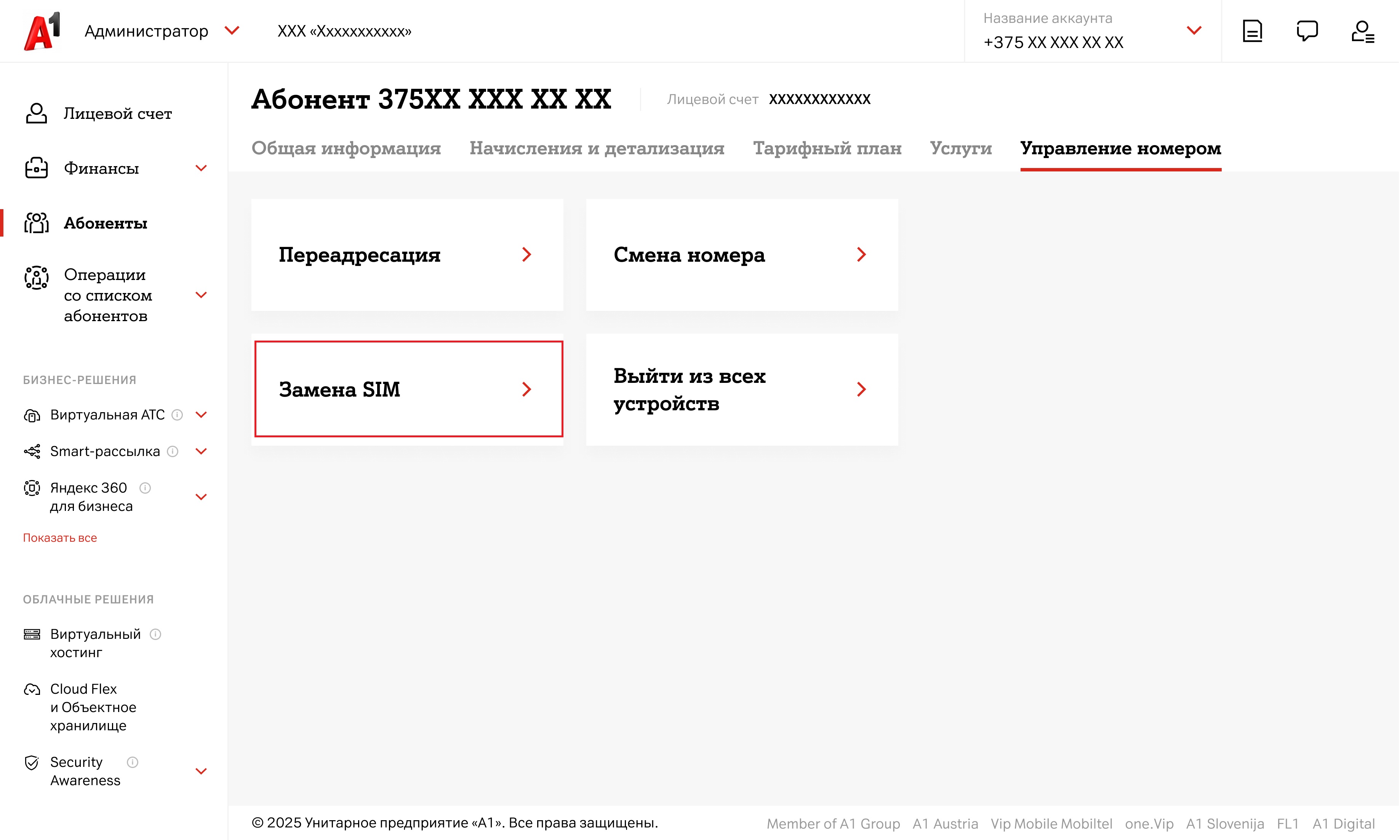Click info icon next to Виртуальная АТС
This screenshot has width=1400, height=840.
click(177, 415)
